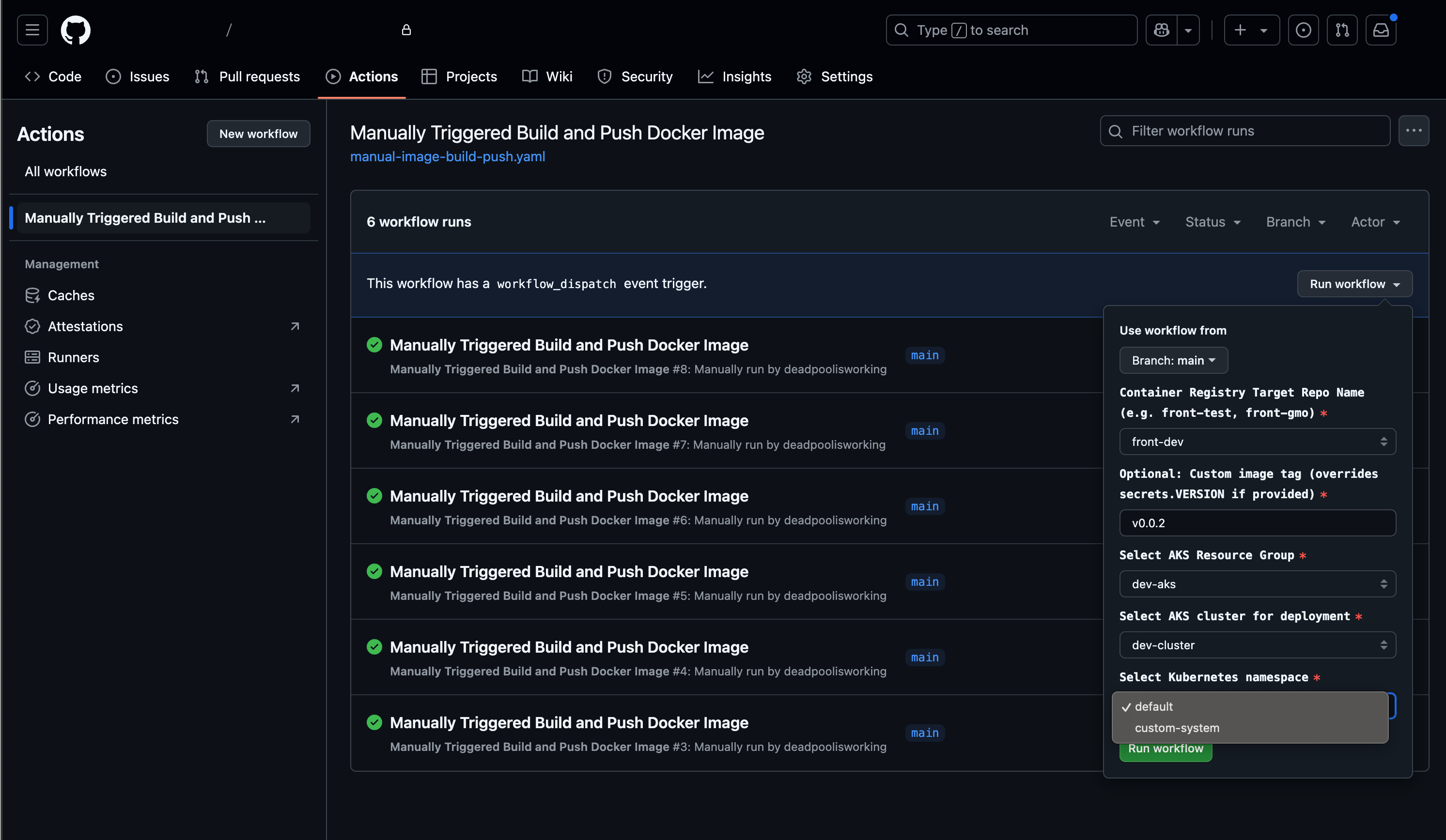The height and width of the screenshot is (840, 1446).
Task: Open workflow run #7
Action: [x=569, y=420]
